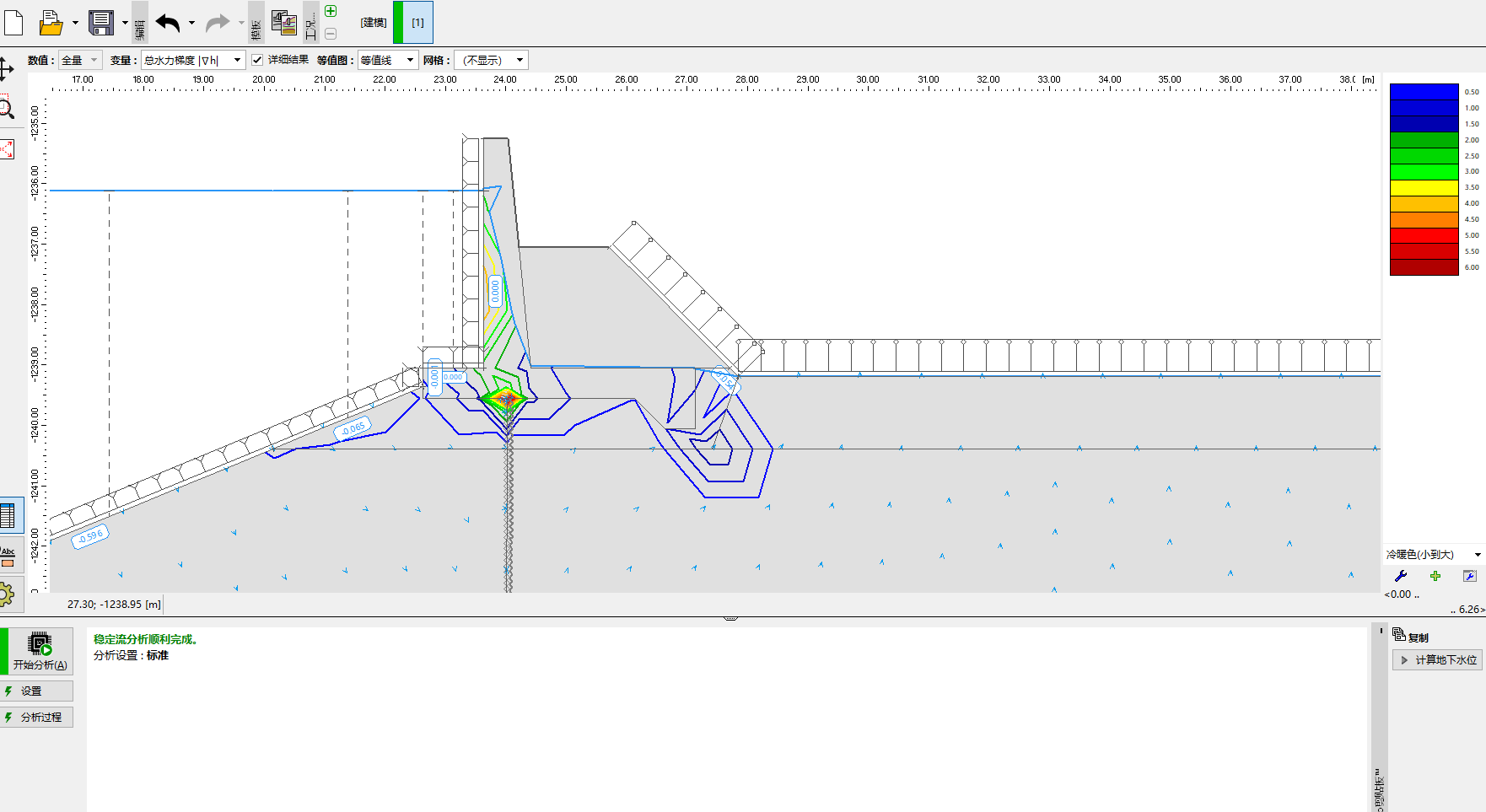
Task: Redo the last undone action
Action: (218, 23)
